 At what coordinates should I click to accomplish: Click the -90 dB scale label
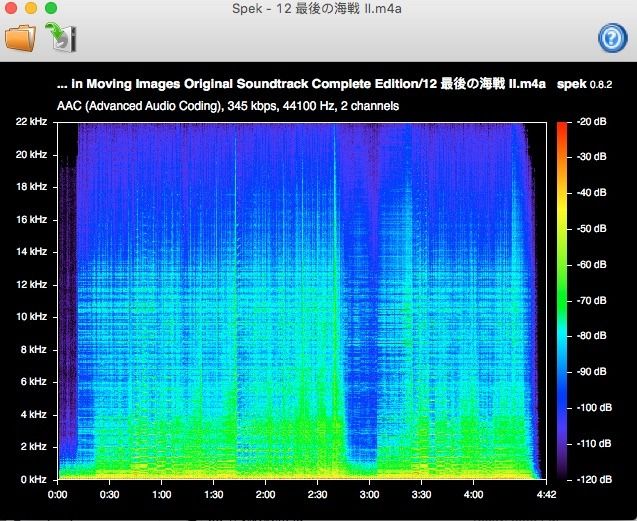coord(592,371)
